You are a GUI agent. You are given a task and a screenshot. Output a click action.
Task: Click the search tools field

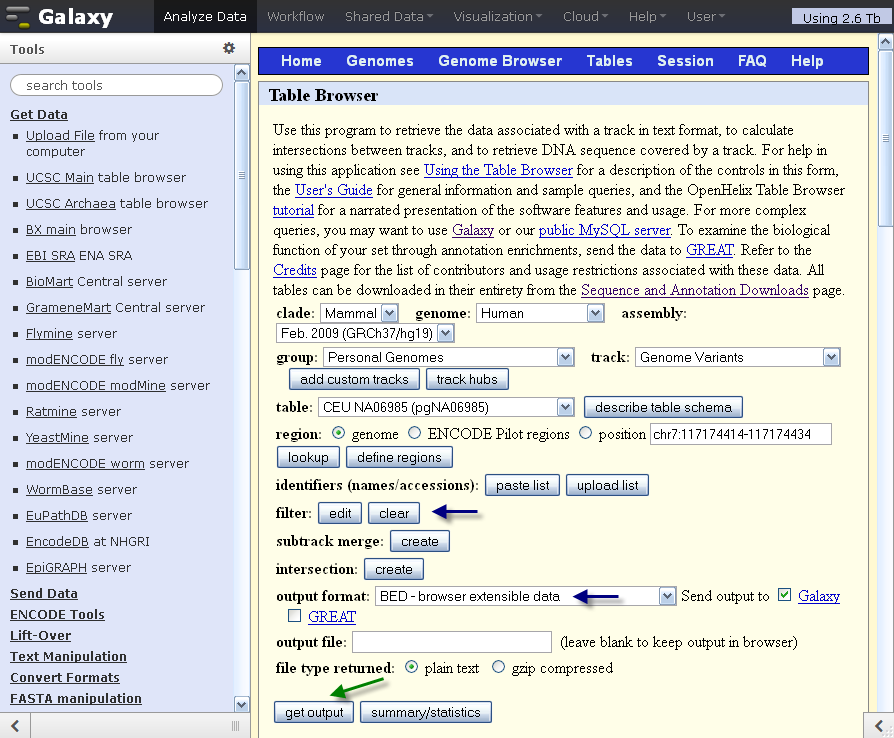coord(116,85)
